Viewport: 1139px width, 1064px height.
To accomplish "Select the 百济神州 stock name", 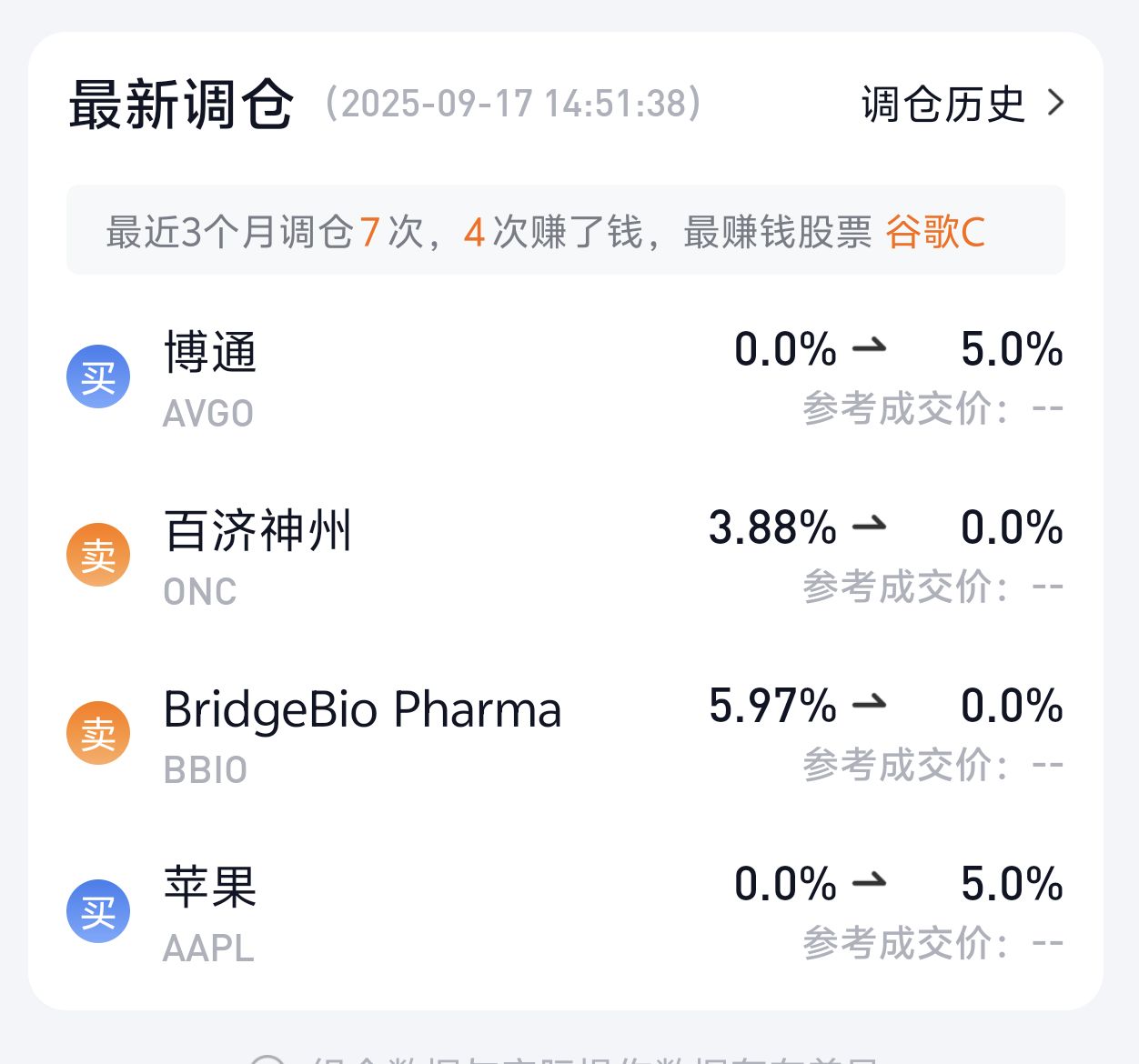I will (257, 530).
